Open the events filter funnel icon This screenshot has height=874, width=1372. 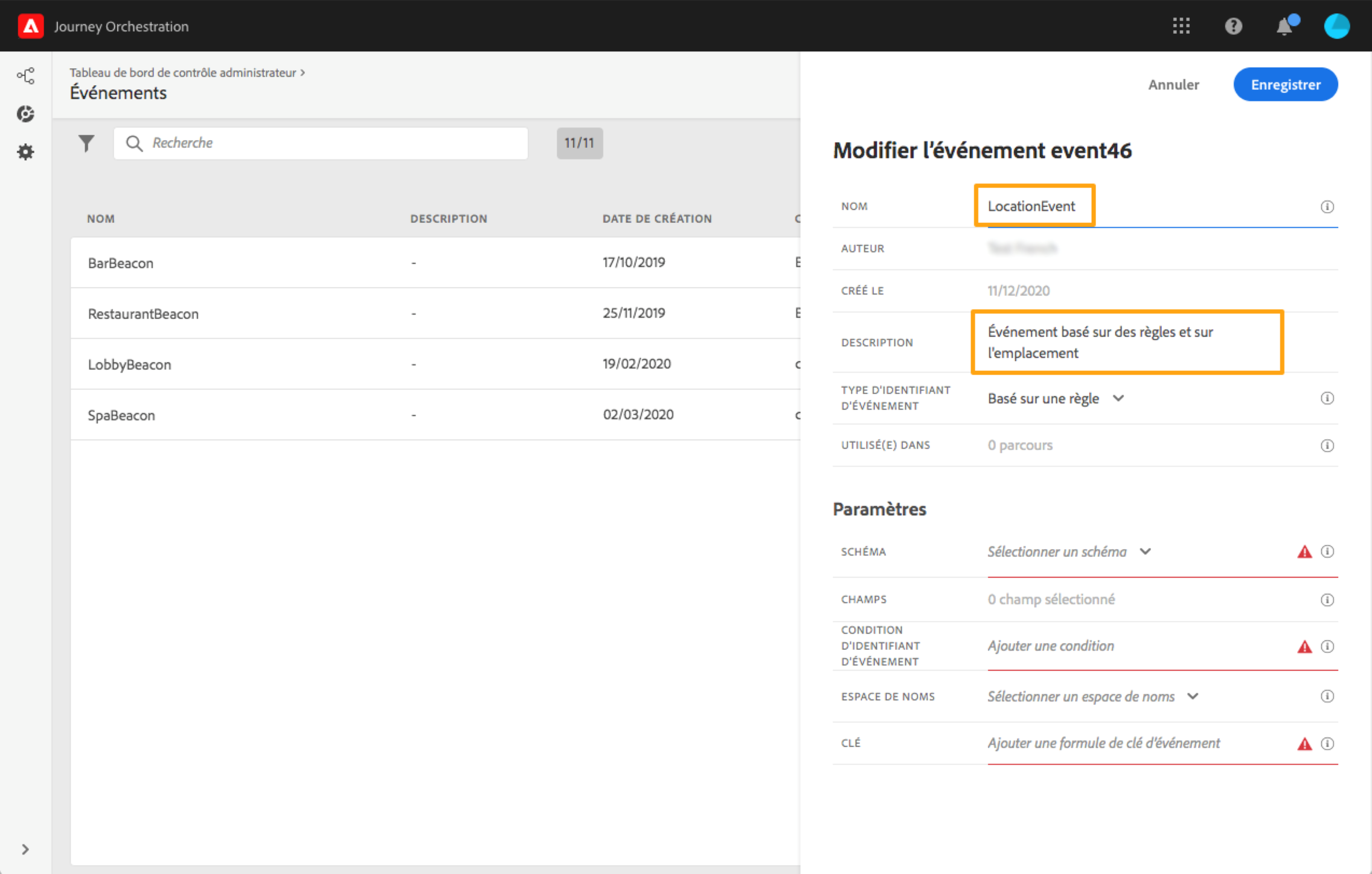pyautogui.click(x=86, y=143)
